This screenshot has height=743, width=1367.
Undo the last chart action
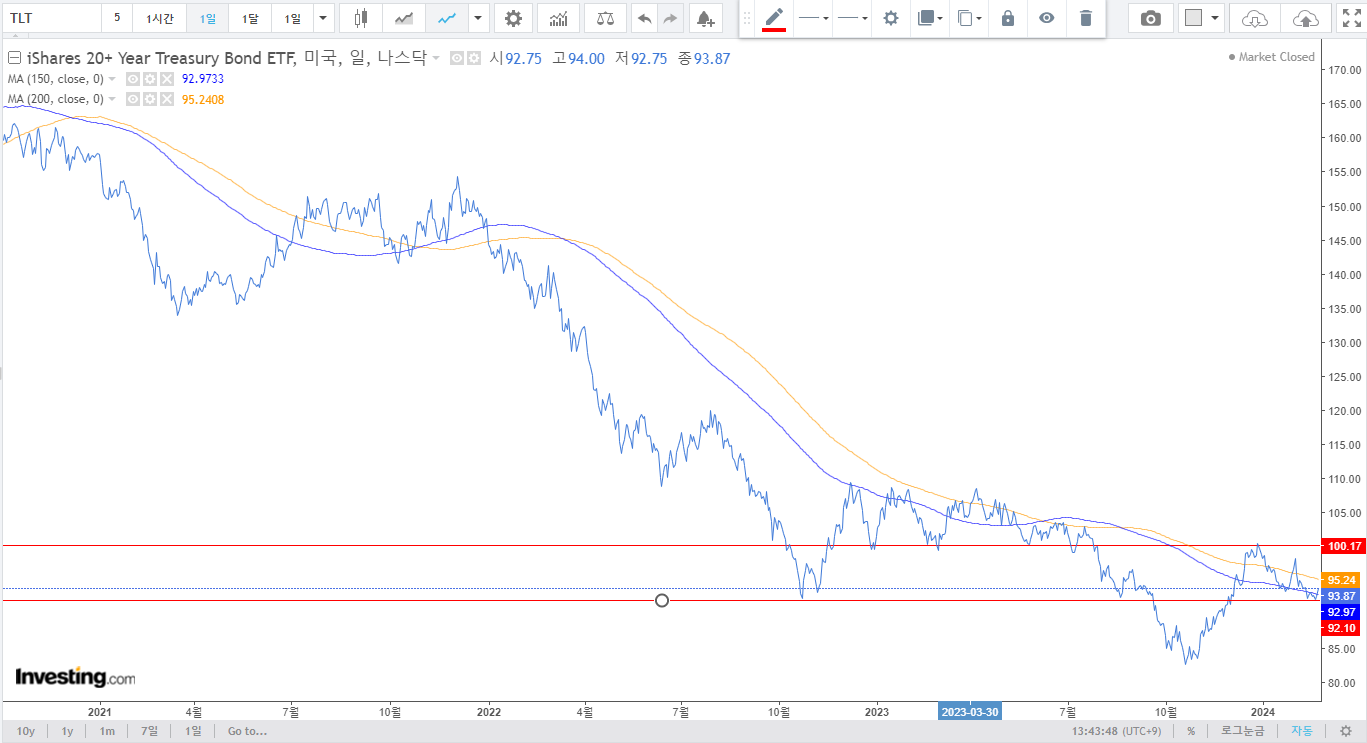(644, 18)
